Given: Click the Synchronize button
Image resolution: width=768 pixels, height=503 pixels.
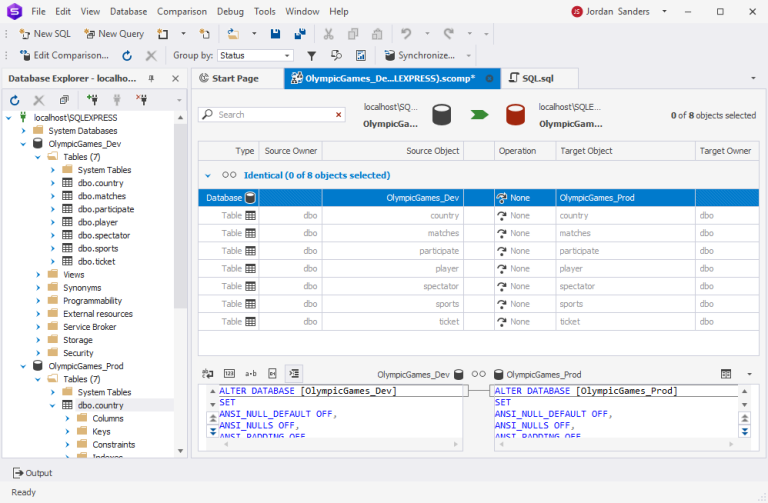Looking at the screenshot, I should [x=418, y=56].
